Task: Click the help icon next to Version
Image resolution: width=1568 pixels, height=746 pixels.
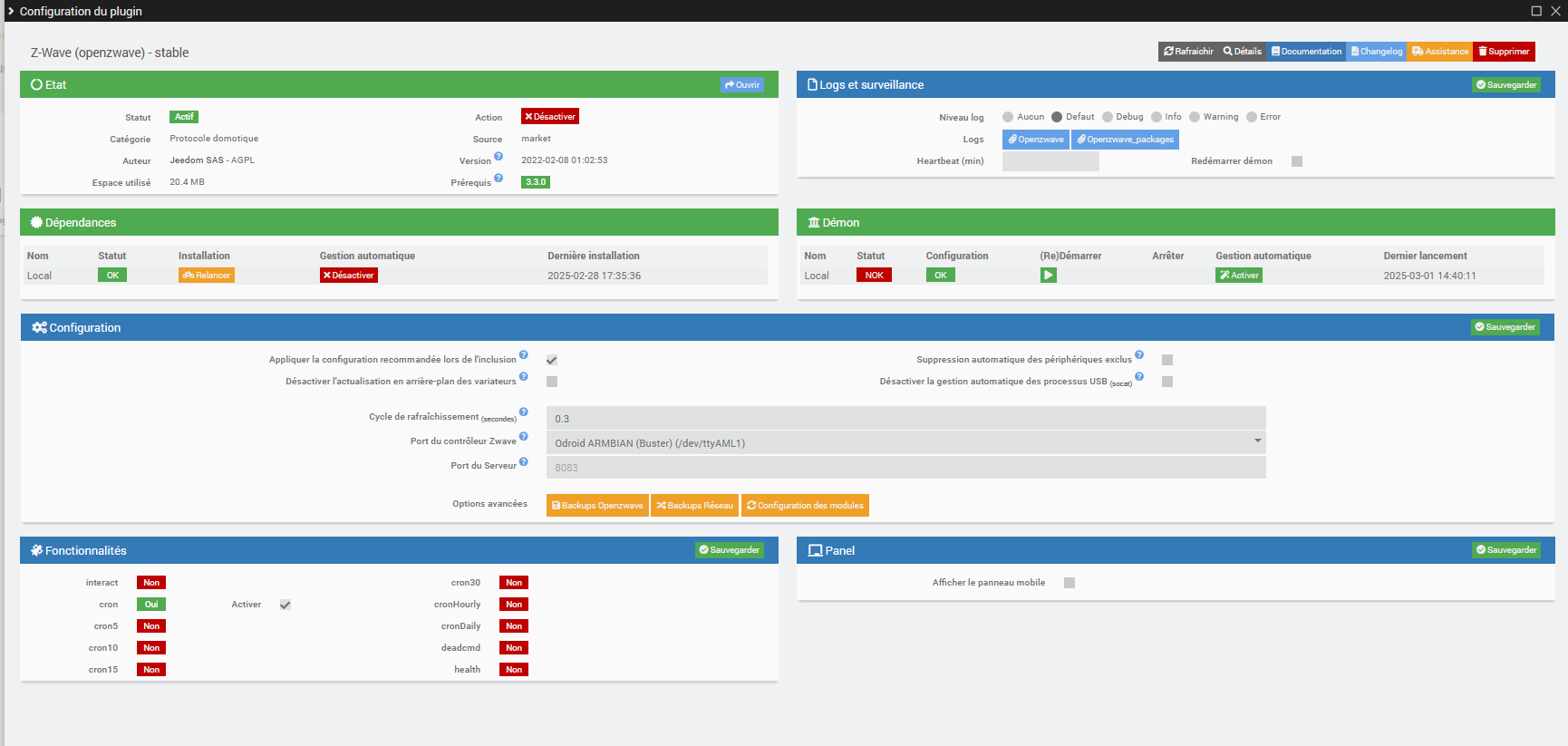Action: [498, 156]
